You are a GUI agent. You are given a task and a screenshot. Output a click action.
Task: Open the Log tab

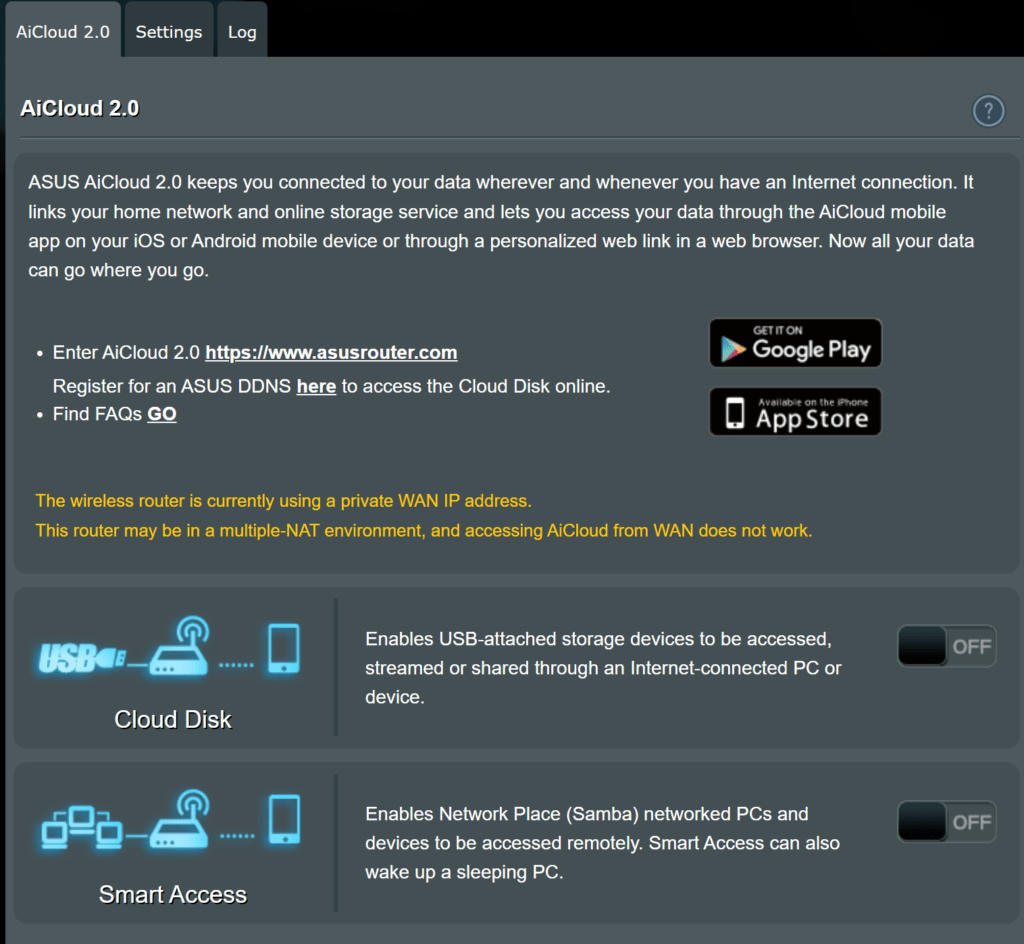[242, 30]
